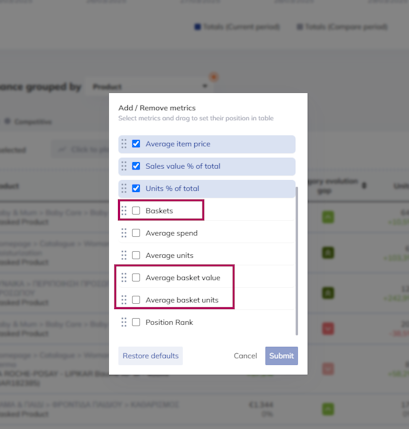Click drag handle next to Baskets

click(124, 211)
